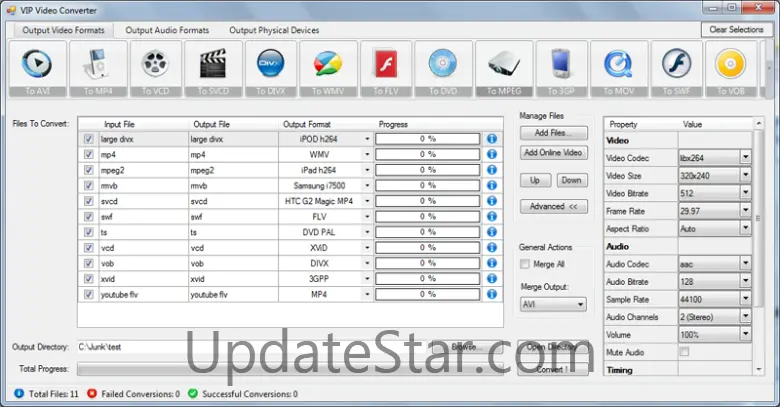Select the To 3GP phone icon
The image size is (780, 407).
click(561, 69)
